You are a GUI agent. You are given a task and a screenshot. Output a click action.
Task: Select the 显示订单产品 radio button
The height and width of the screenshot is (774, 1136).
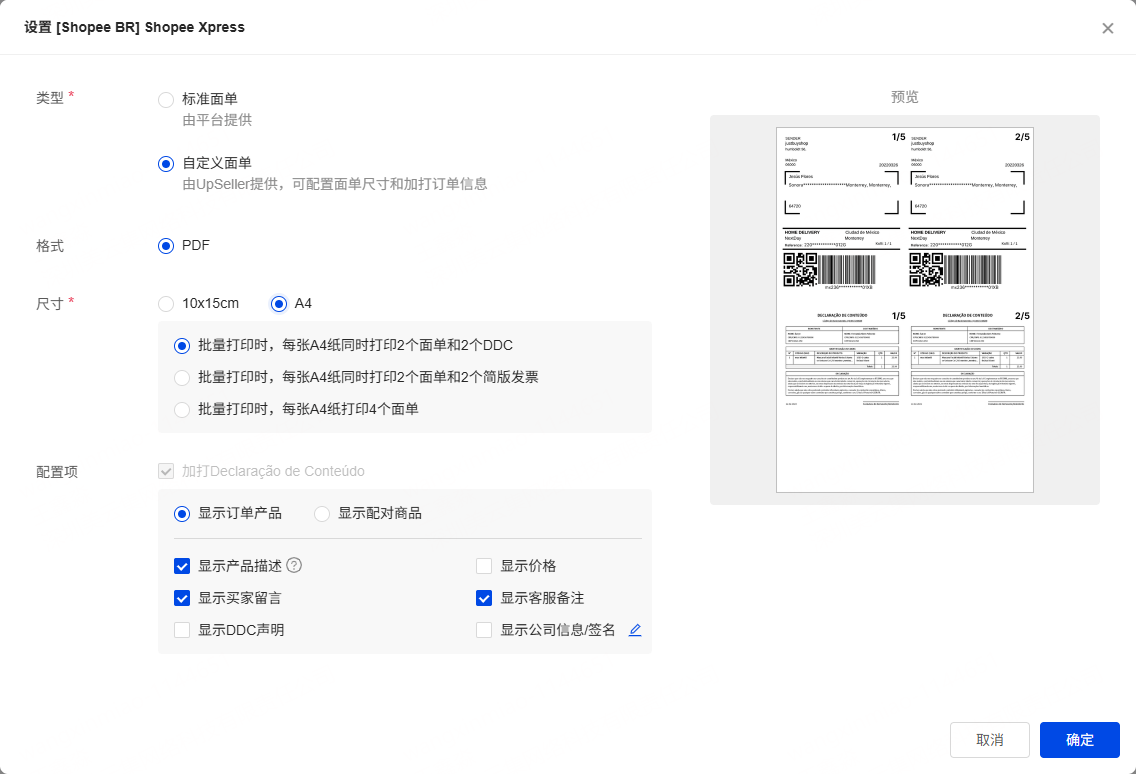[x=182, y=514]
